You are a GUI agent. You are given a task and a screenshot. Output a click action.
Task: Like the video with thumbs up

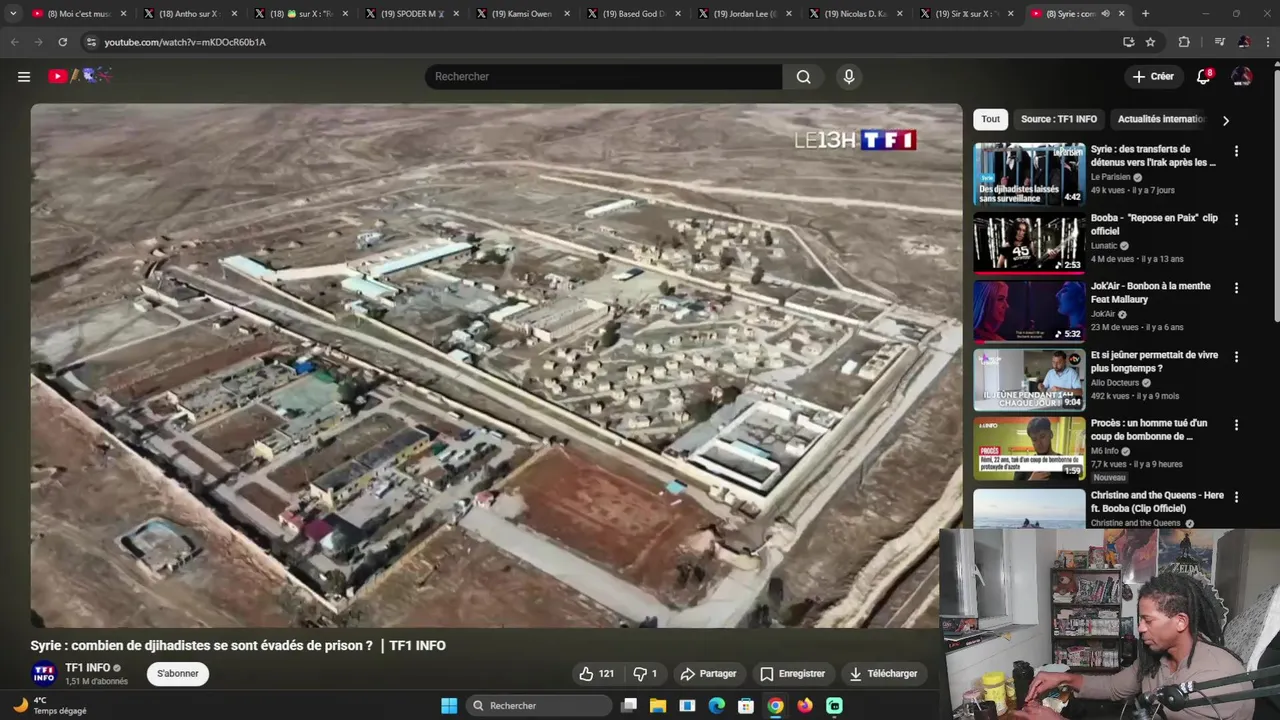point(596,674)
